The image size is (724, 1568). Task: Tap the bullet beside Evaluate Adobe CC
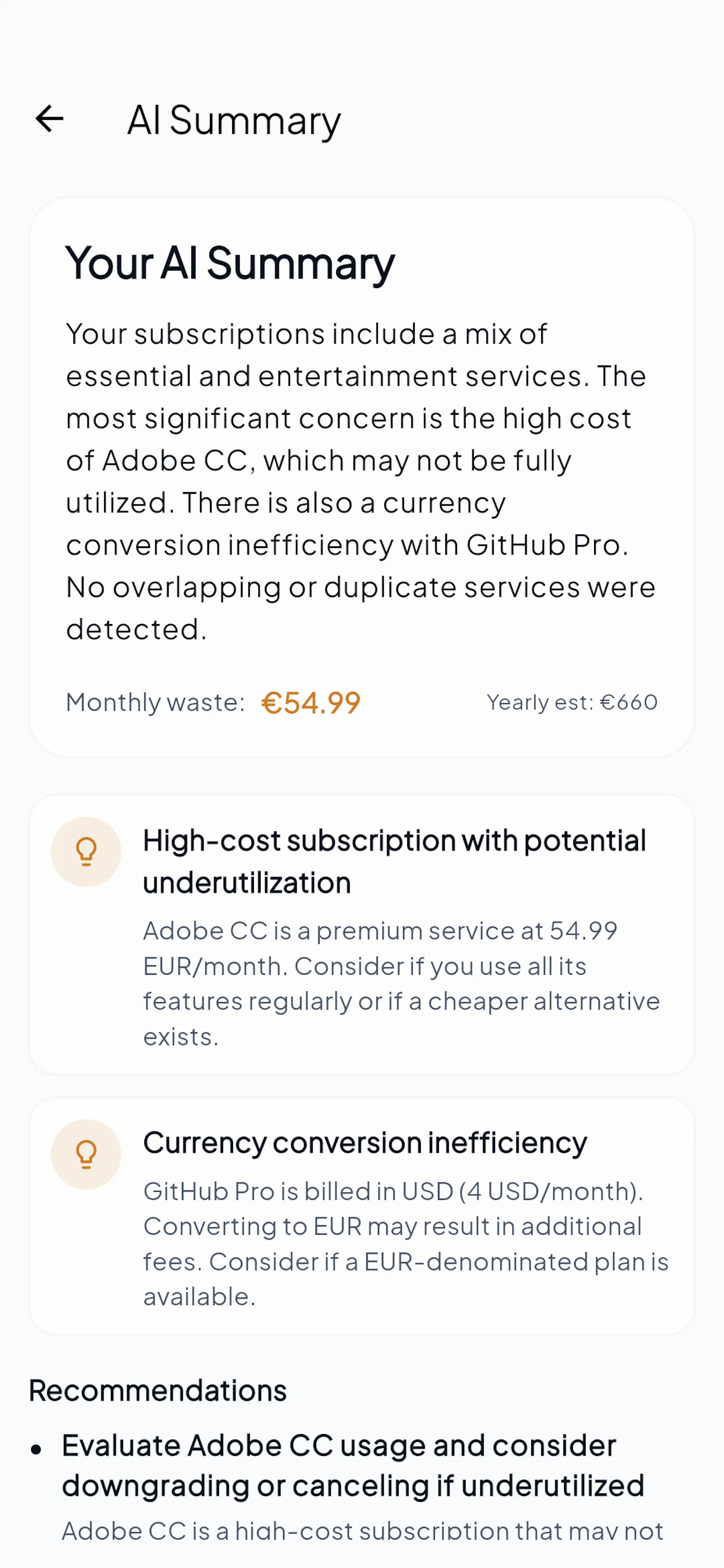[37, 1450]
